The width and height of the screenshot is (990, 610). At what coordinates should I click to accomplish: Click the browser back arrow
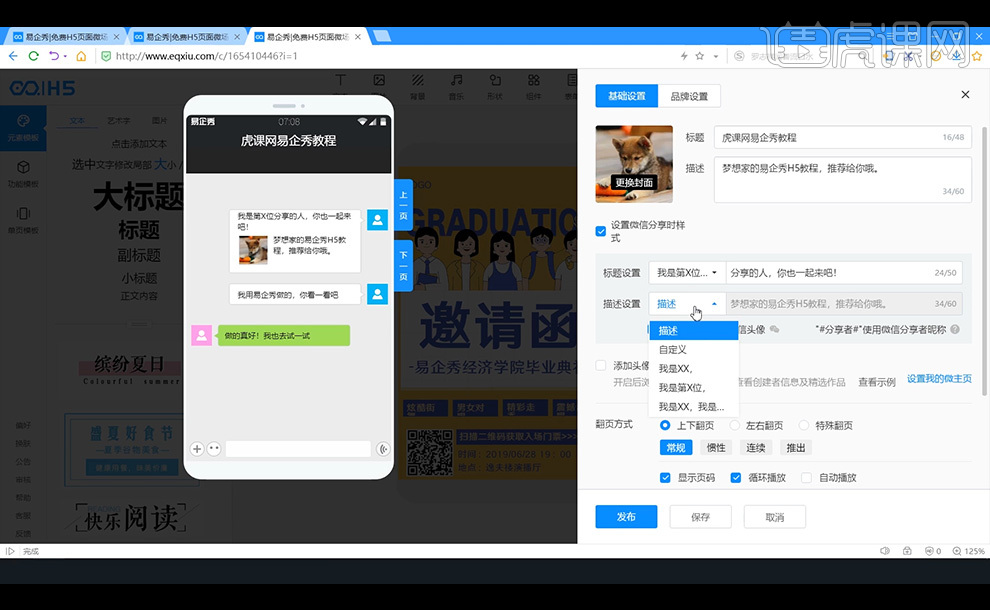coord(13,56)
